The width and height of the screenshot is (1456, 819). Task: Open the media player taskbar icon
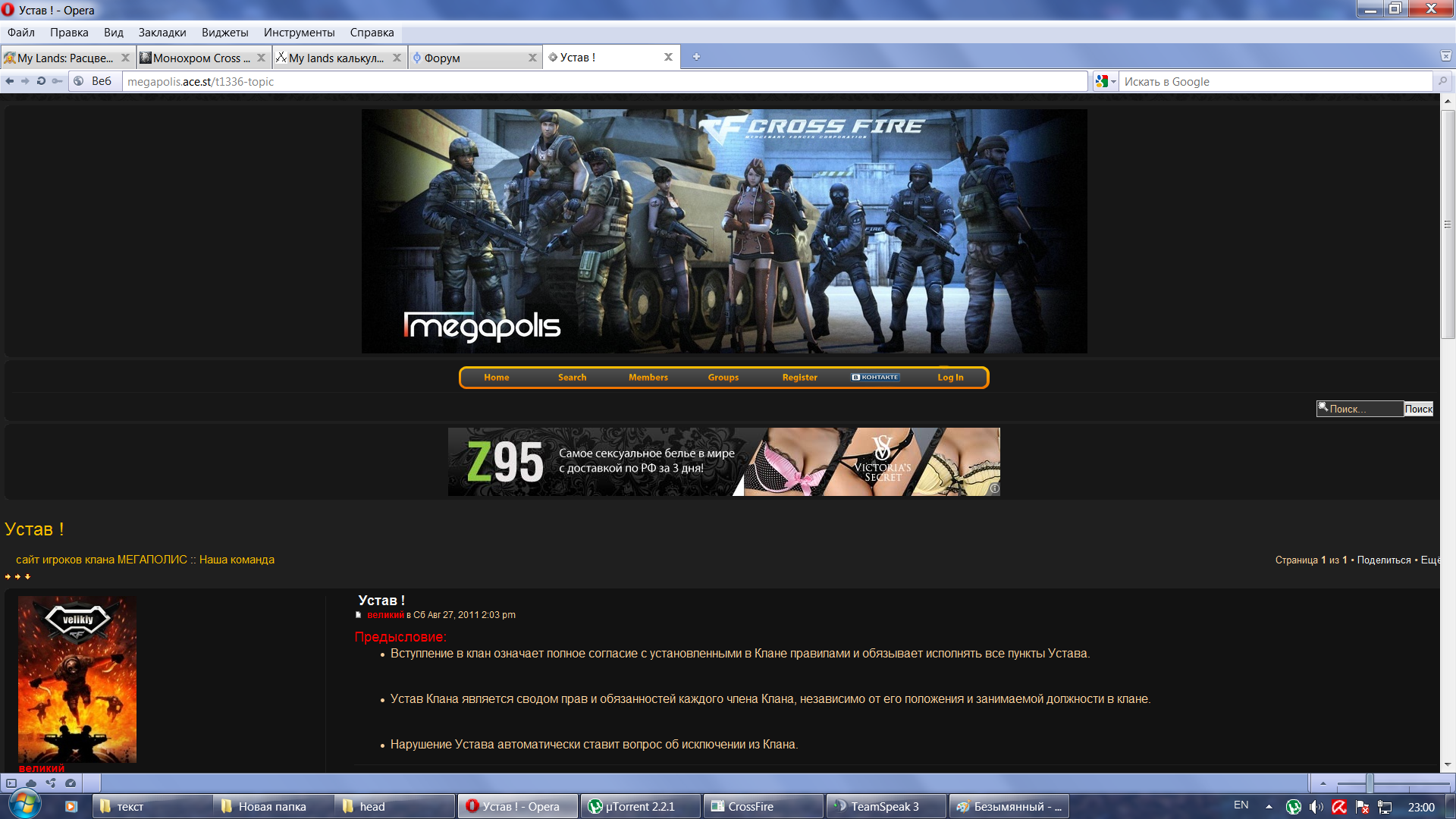pyautogui.click(x=71, y=806)
